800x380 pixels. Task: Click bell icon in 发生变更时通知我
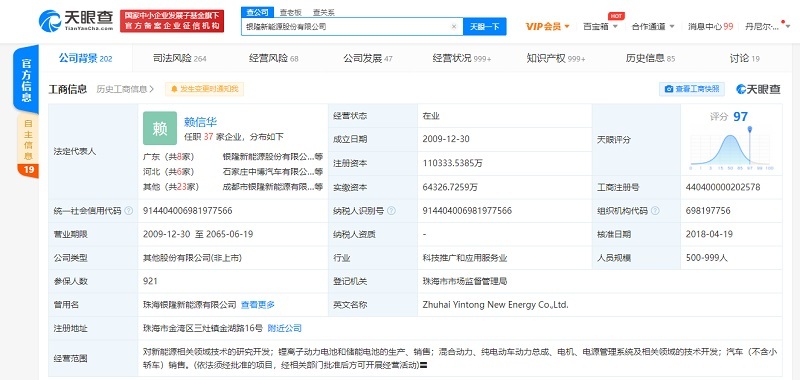pyautogui.click(x=174, y=89)
